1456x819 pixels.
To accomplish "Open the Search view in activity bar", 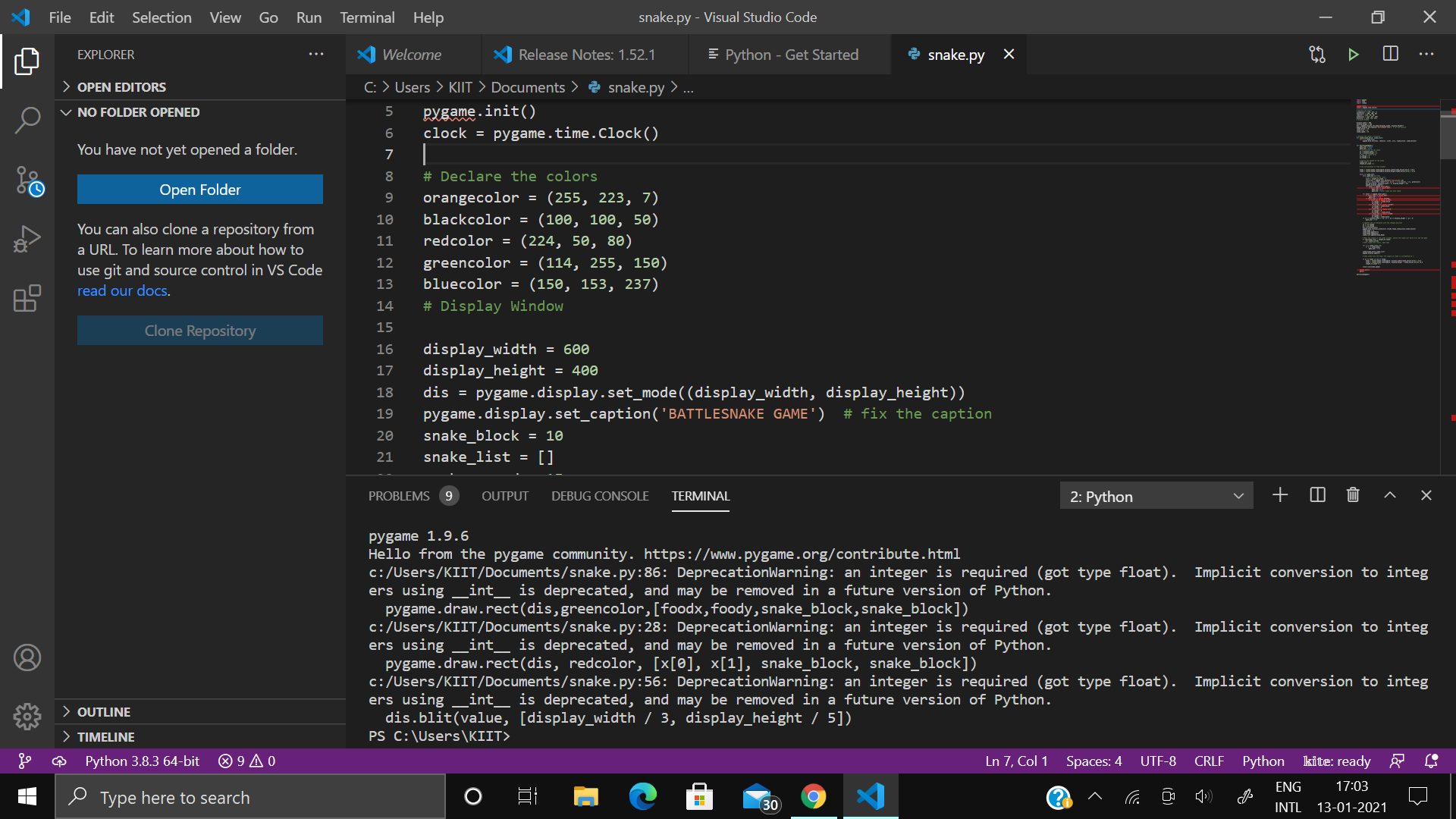I will click(x=27, y=120).
